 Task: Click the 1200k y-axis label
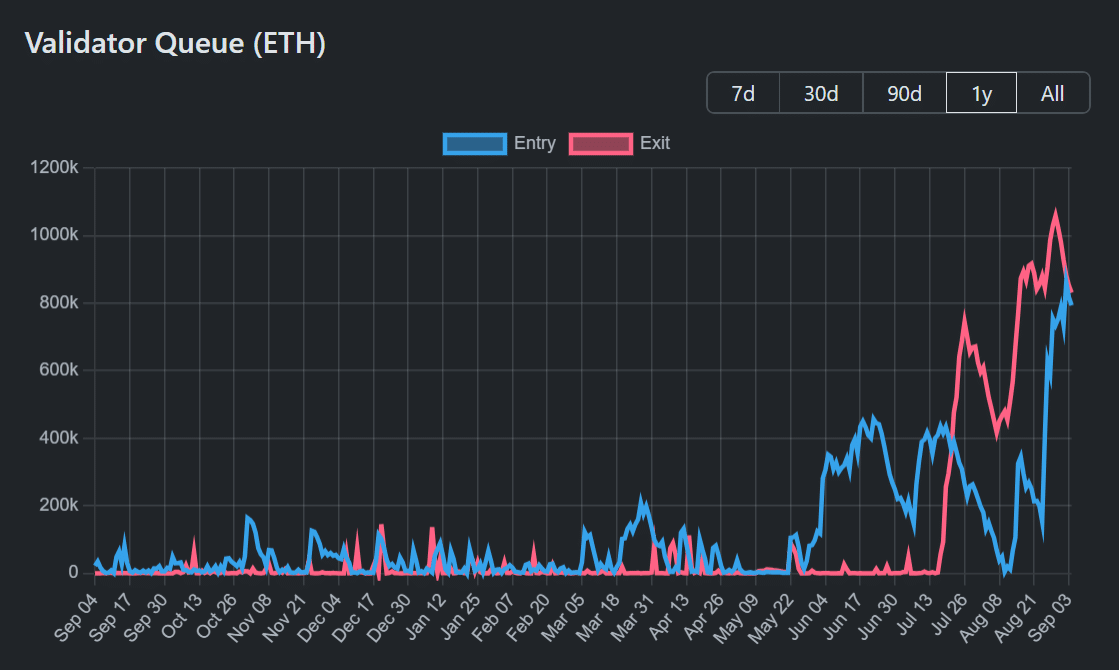tap(55, 168)
